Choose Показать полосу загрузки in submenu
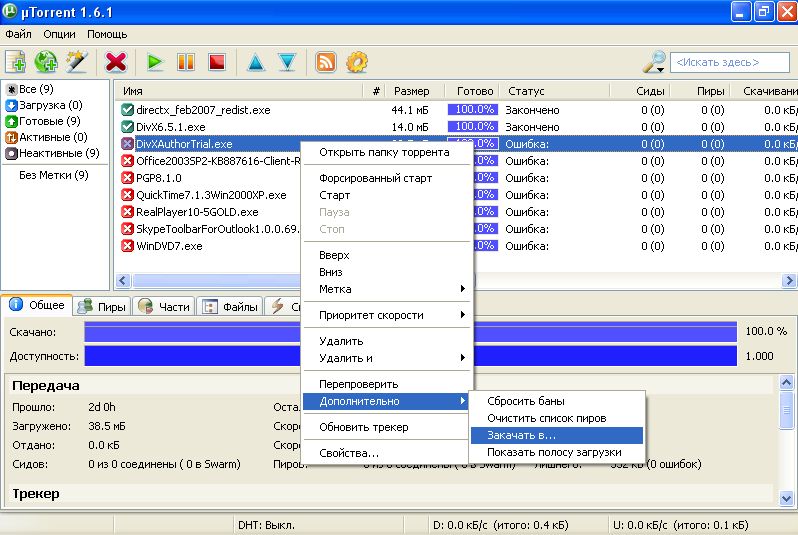Viewport: 798px width, 535px height. click(x=557, y=452)
